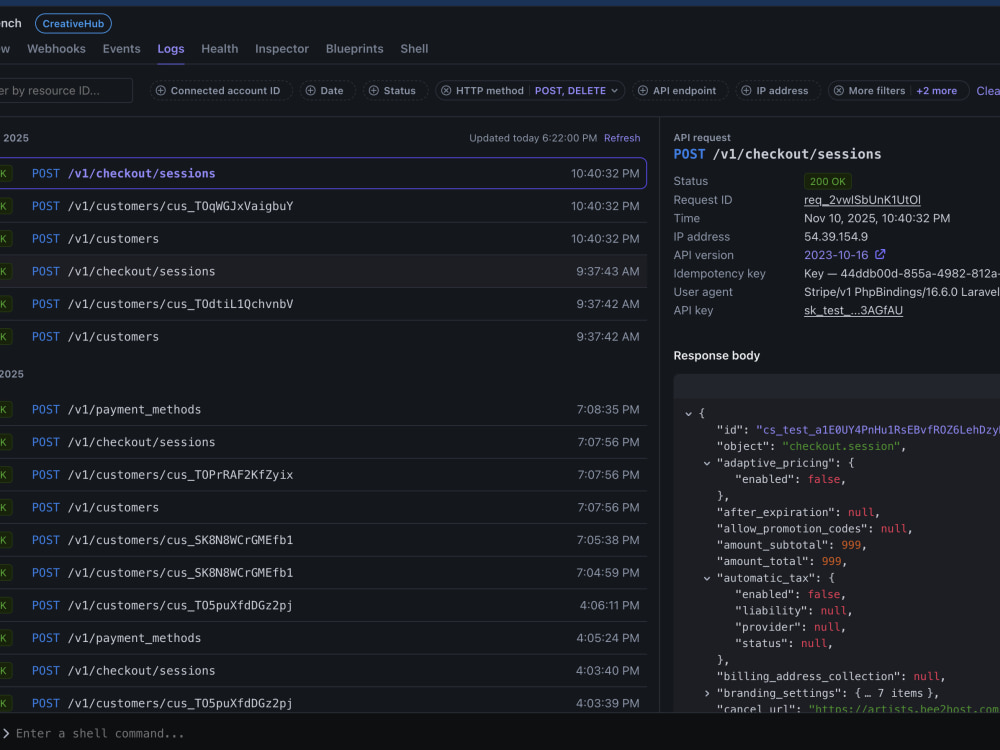This screenshot has width=1000, height=750.
Task: Select POST /v1/customers at 9:37:42 AM
Action: (x=322, y=337)
